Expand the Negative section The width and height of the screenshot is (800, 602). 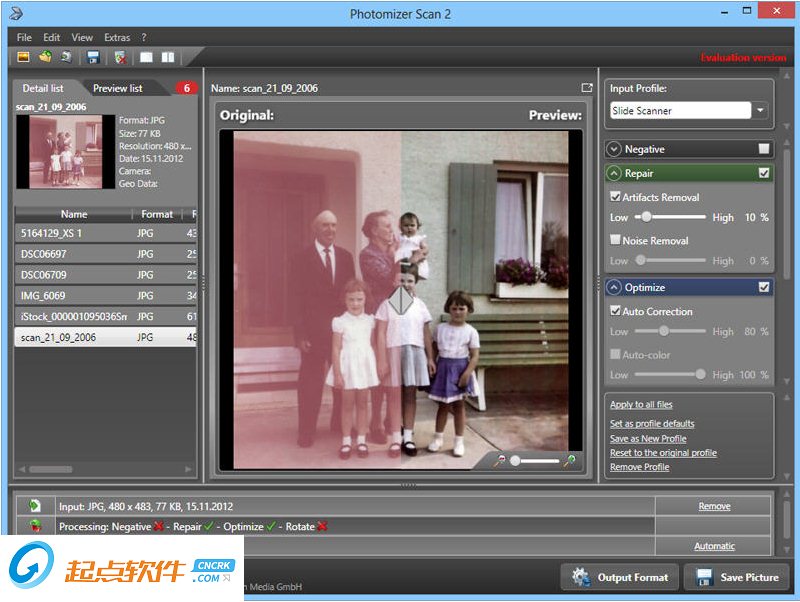(x=613, y=149)
